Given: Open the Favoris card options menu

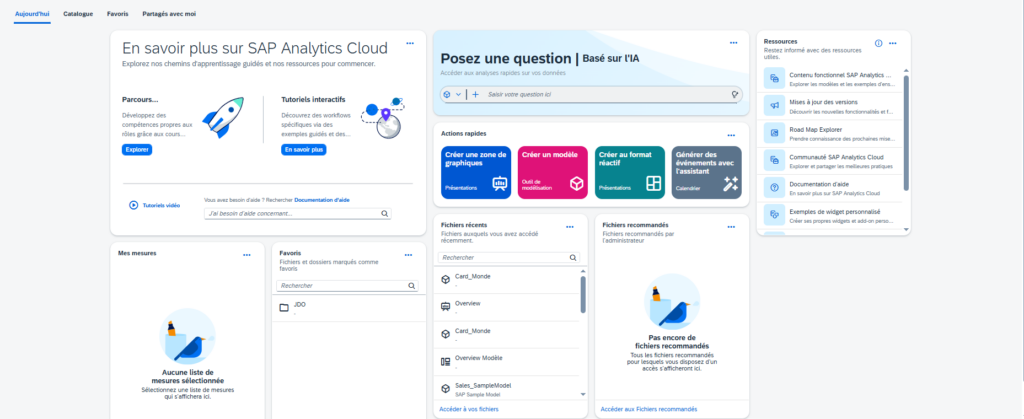Looking at the screenshot, I should click(408, 255).
